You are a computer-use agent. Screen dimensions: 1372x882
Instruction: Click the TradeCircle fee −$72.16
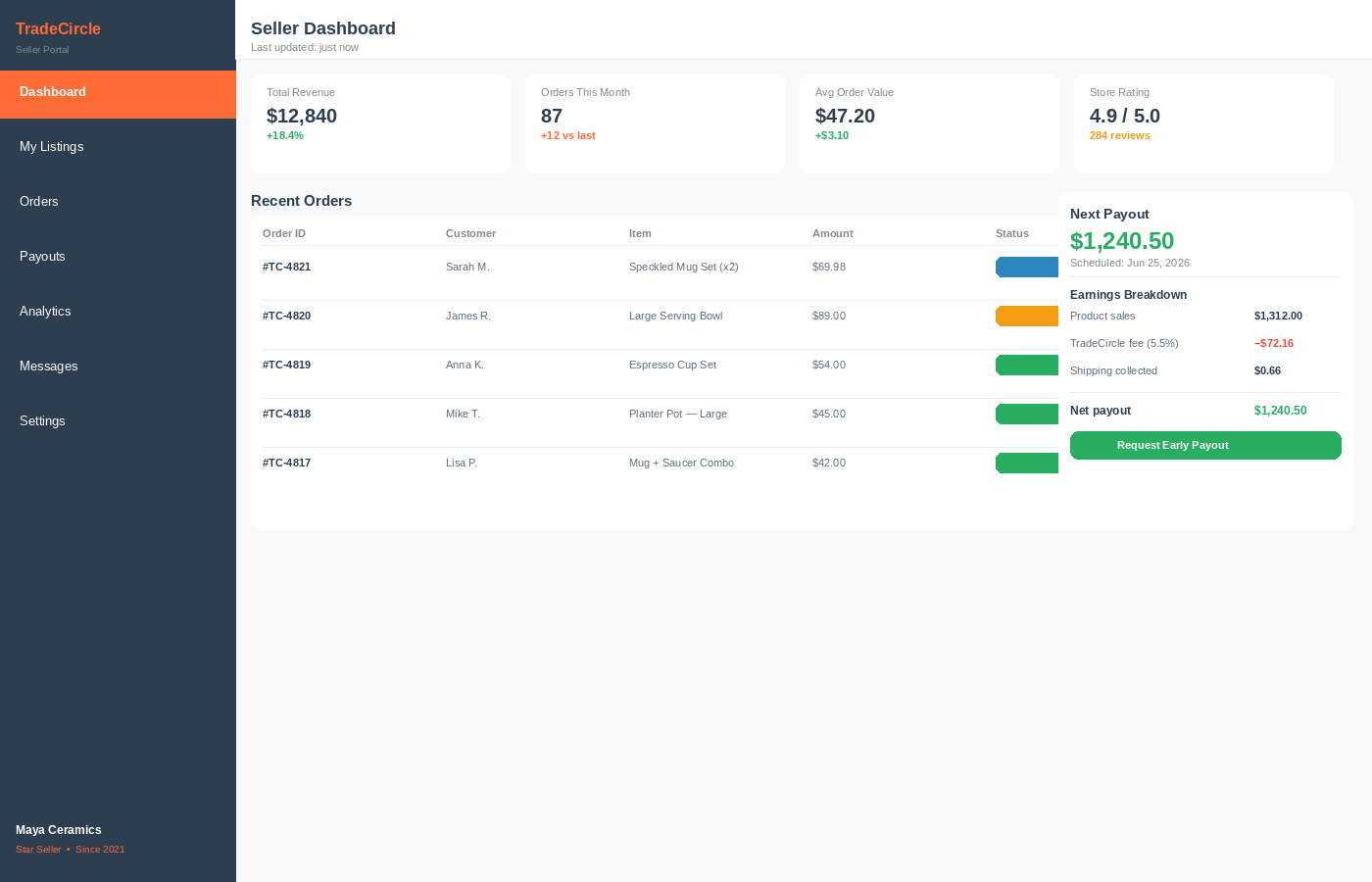click(1274, 343)
